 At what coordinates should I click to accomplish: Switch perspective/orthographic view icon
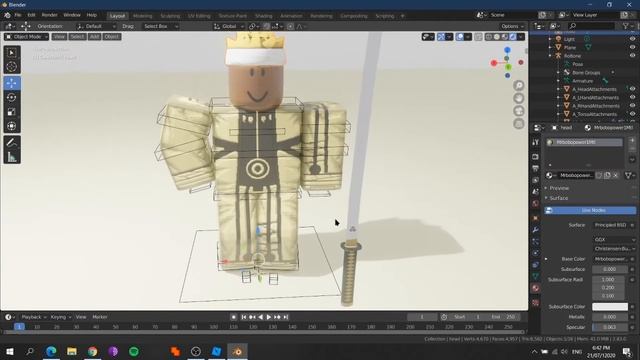point(519,124)
